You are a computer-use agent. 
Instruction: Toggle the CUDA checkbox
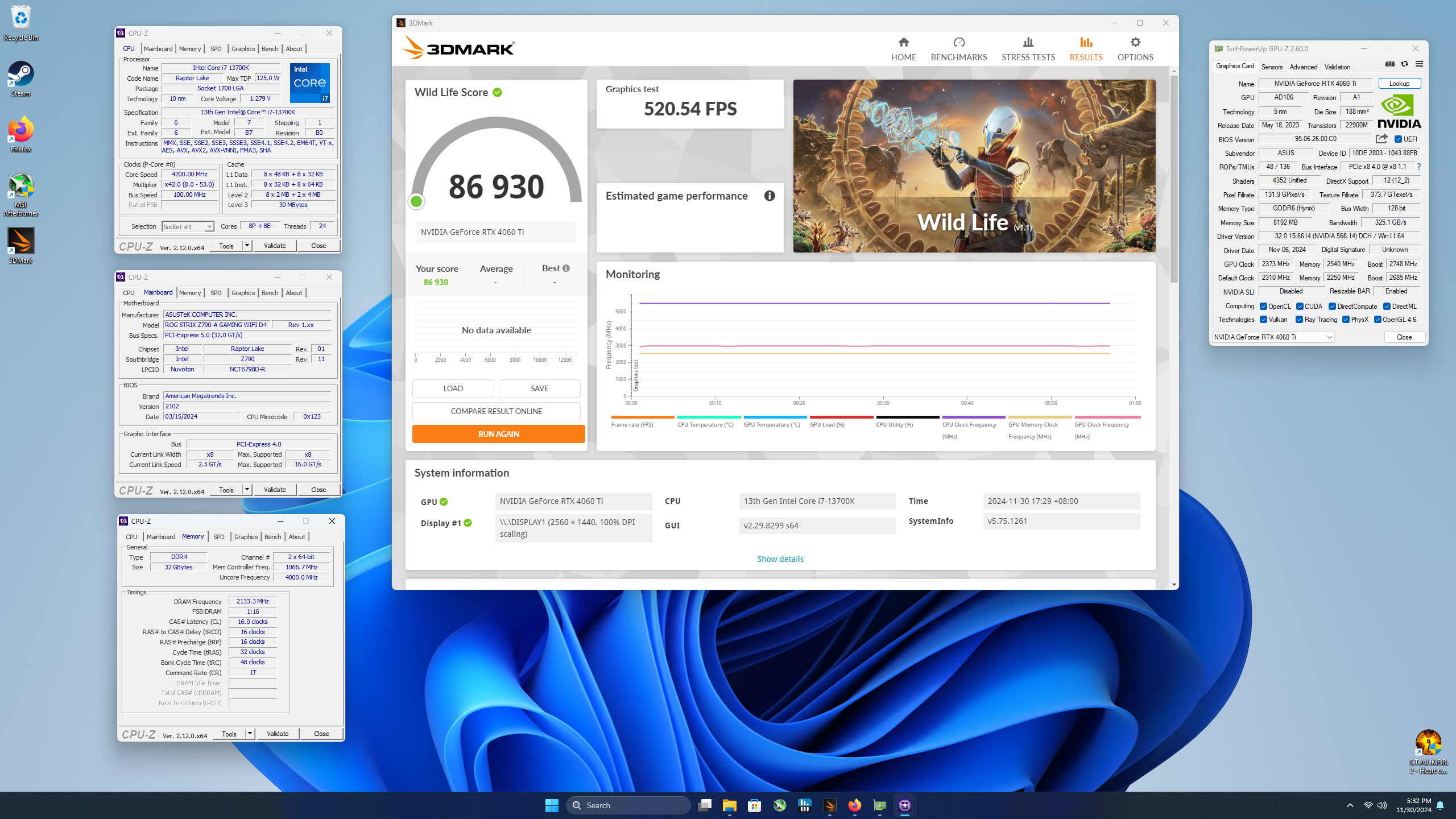click(1300, 307)
